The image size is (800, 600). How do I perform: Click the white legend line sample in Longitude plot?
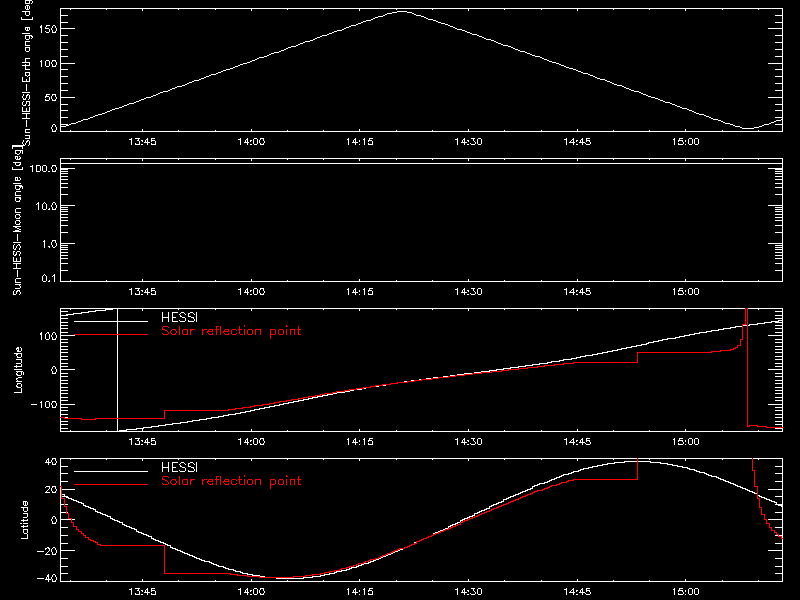point(111,321)
